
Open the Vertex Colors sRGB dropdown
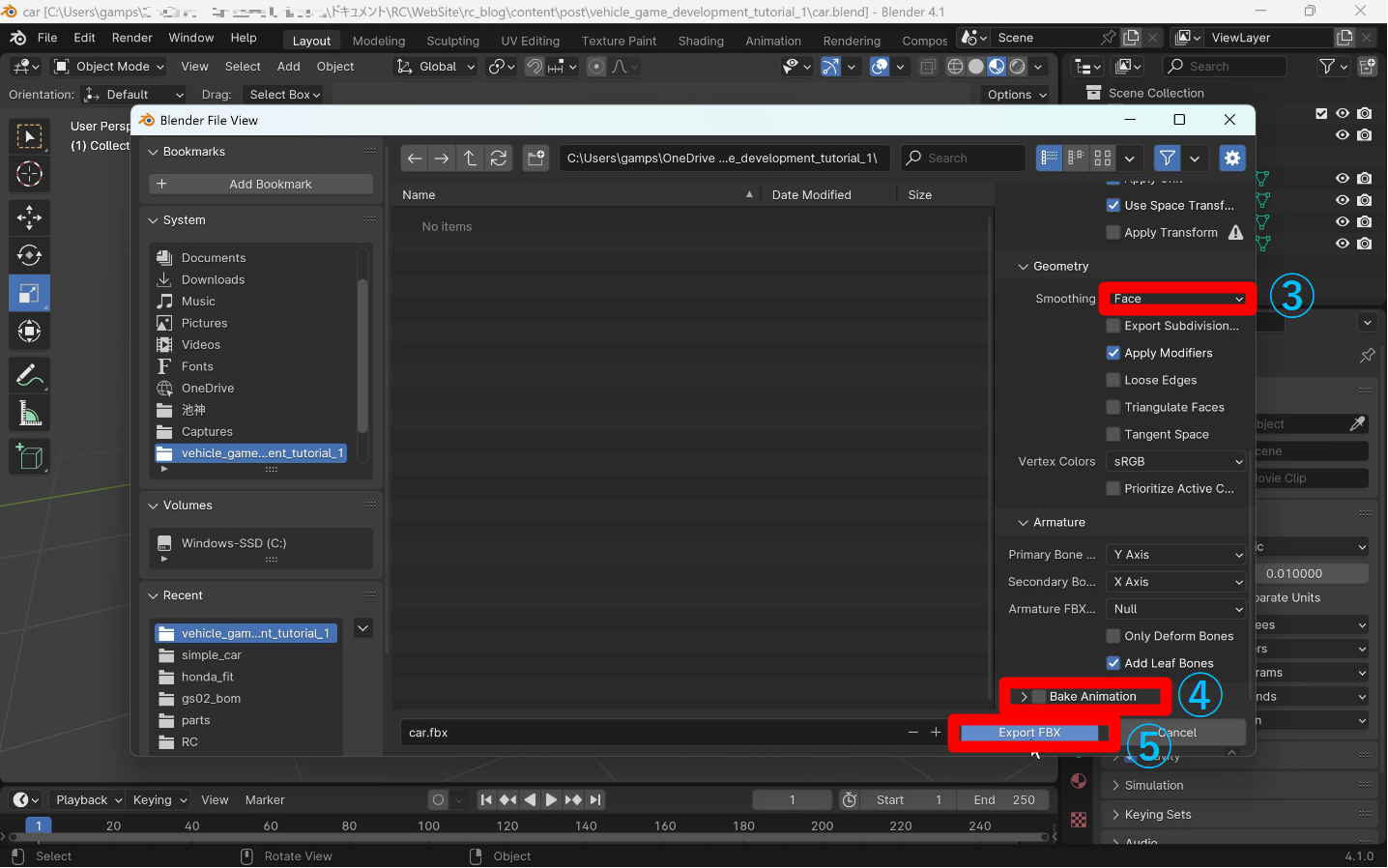click(1176, 462)
